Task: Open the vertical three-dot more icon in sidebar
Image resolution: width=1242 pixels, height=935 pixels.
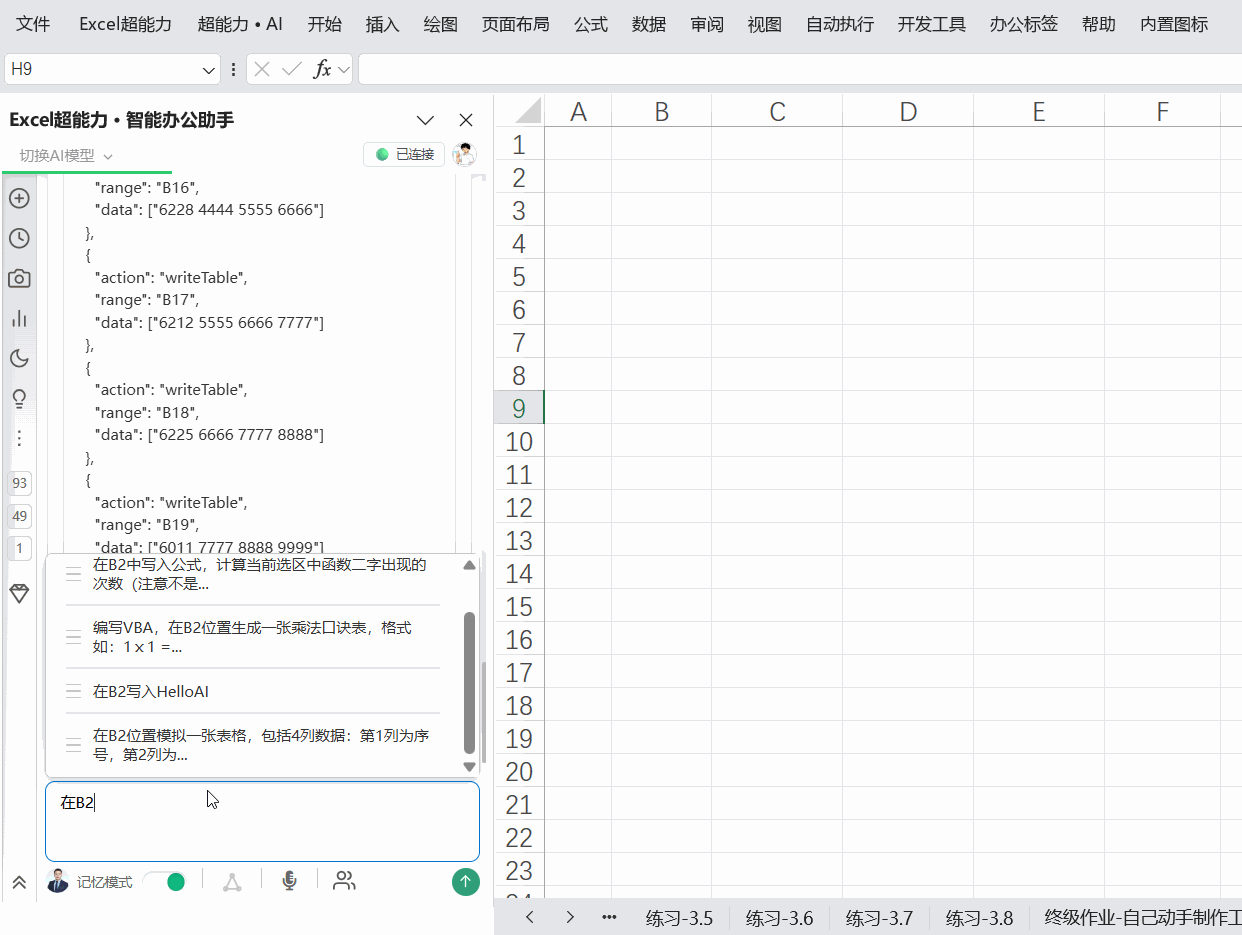Action: point(19,438)
